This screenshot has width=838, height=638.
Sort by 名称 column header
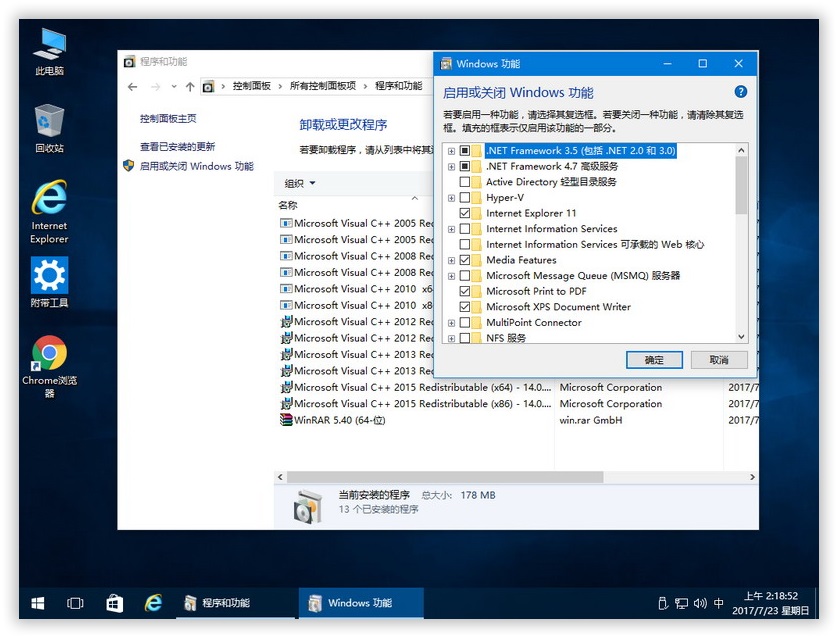[288, 205]
